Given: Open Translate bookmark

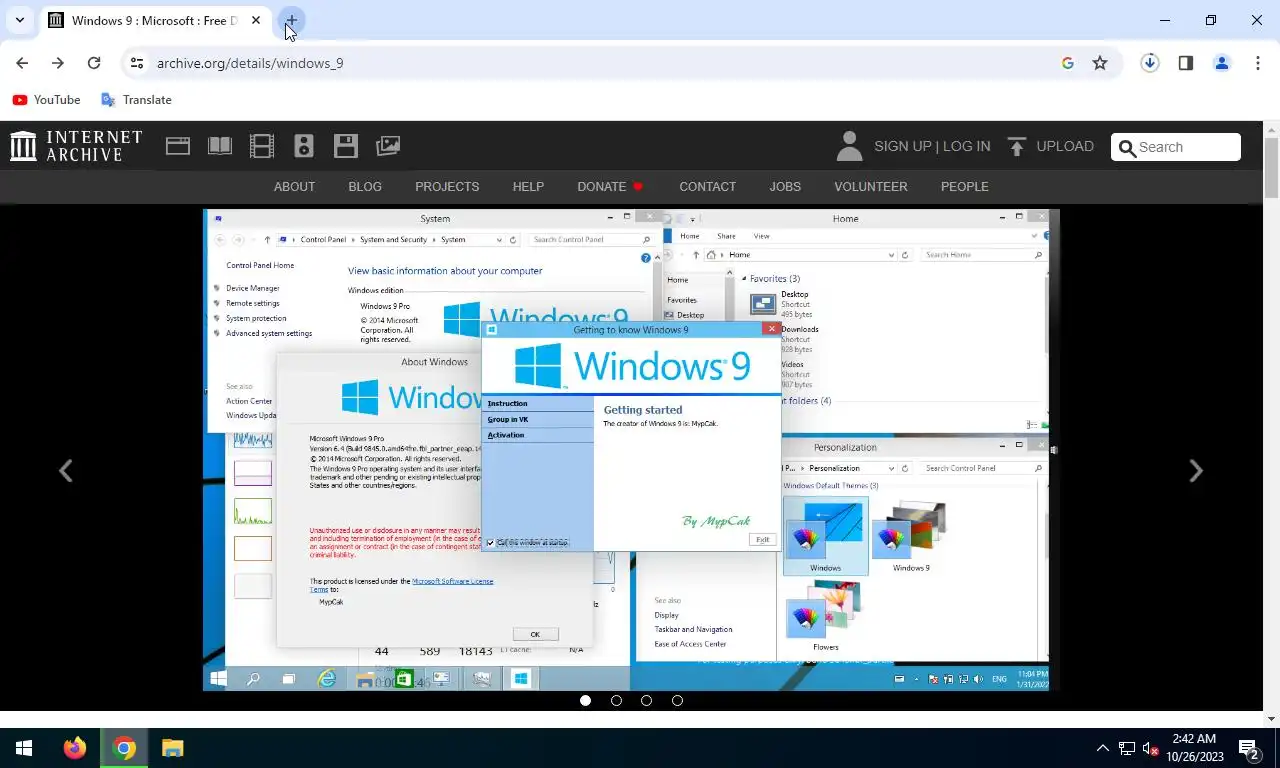Looking at the screenshot, I should click(136, 100).
